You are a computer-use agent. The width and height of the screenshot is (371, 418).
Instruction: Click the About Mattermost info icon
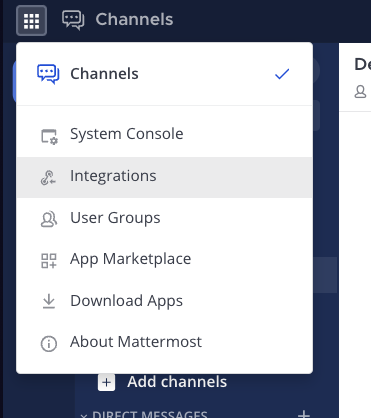pos(49,343)
